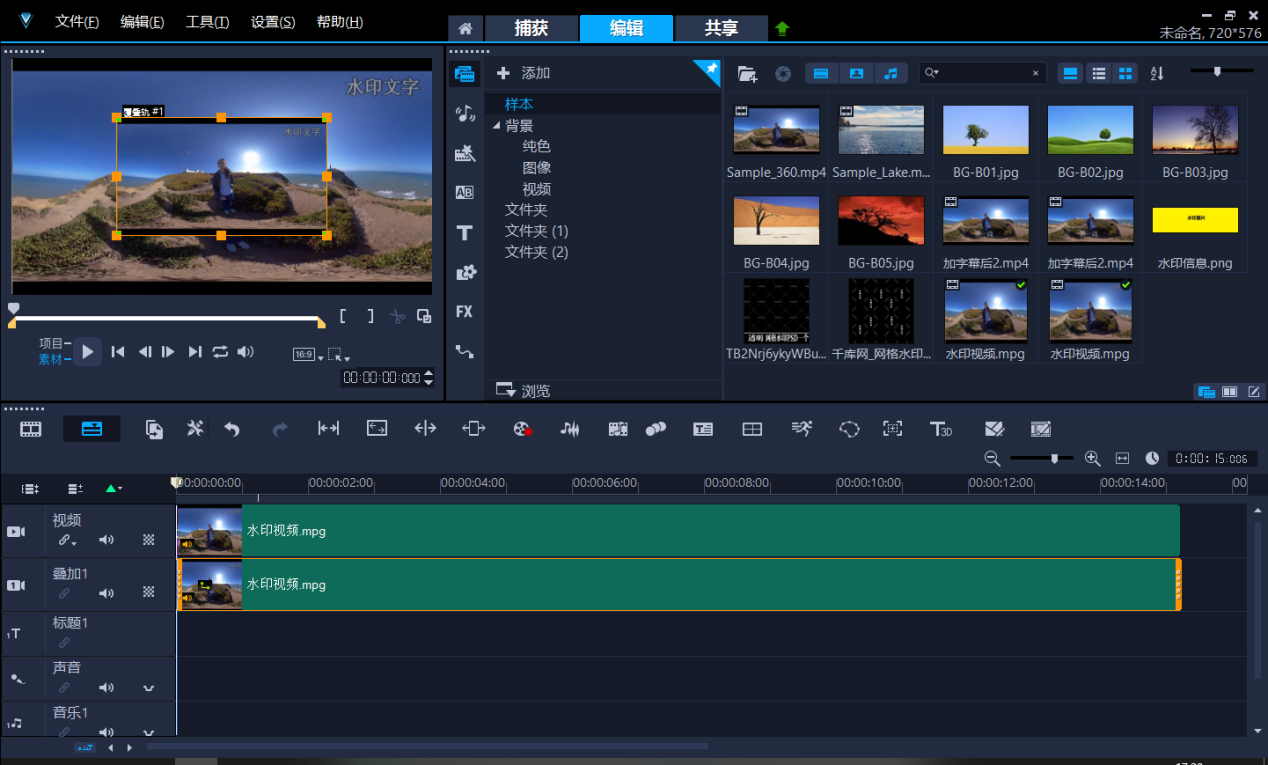Open the 浏览 browse panel

tap(523, 391)
